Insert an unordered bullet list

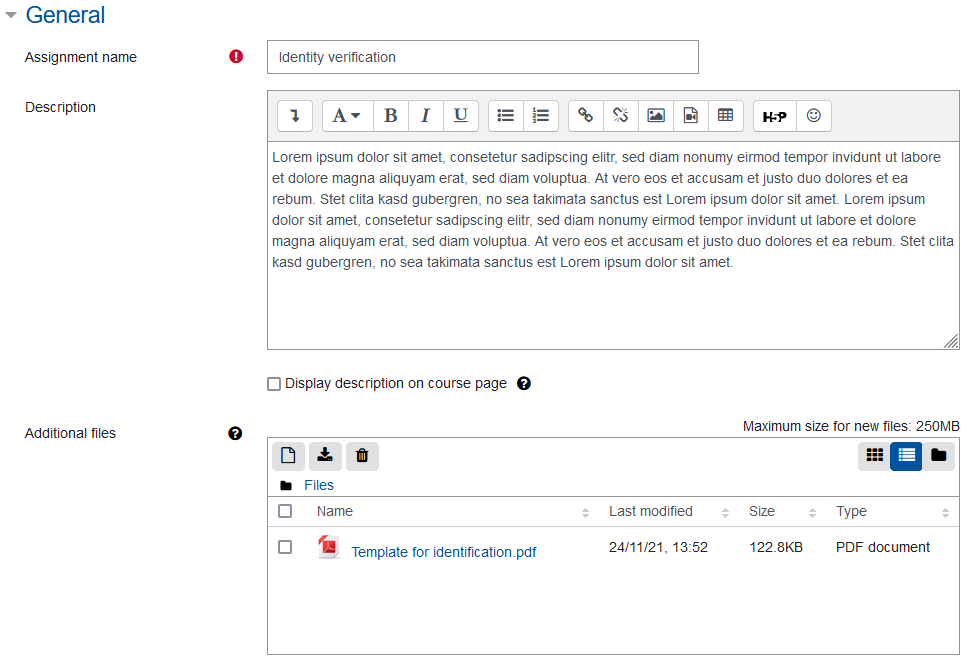tap(506, 115)
